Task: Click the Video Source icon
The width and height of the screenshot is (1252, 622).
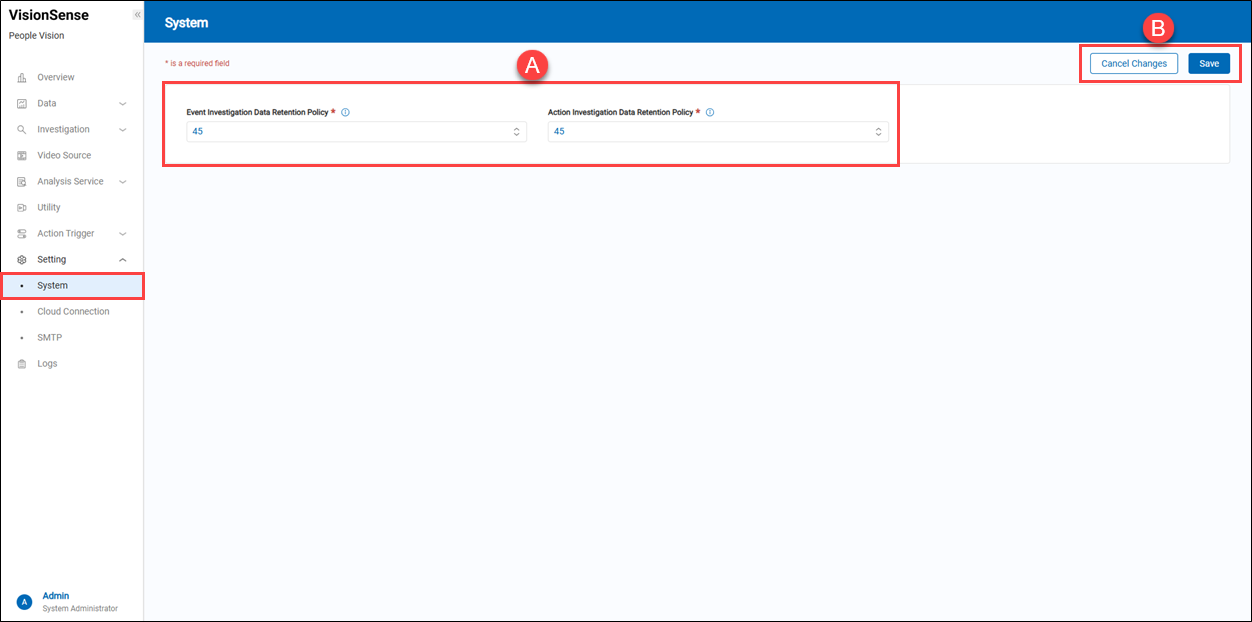Action: pyautogui.click(x=22, y=156)
